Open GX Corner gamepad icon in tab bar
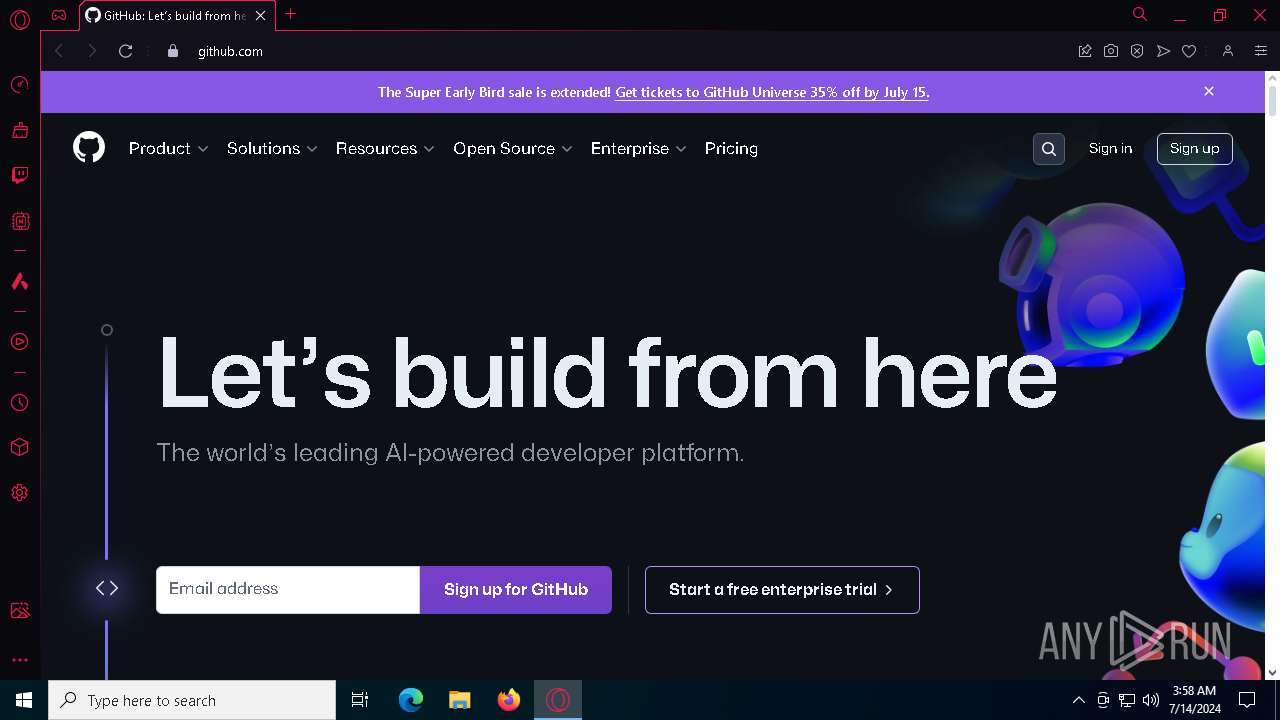The width and height of the screenshot is (1280, 720). 59,15
